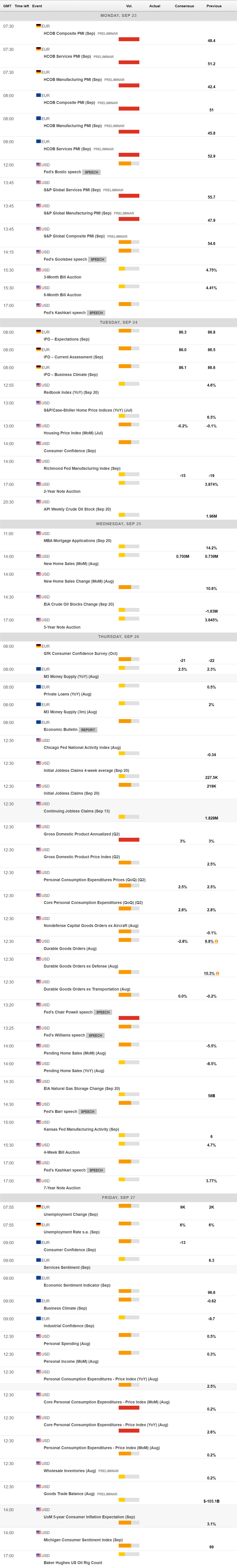
Task: Click the Thursday, Sep 26 date header
Action: click(118, 637)
